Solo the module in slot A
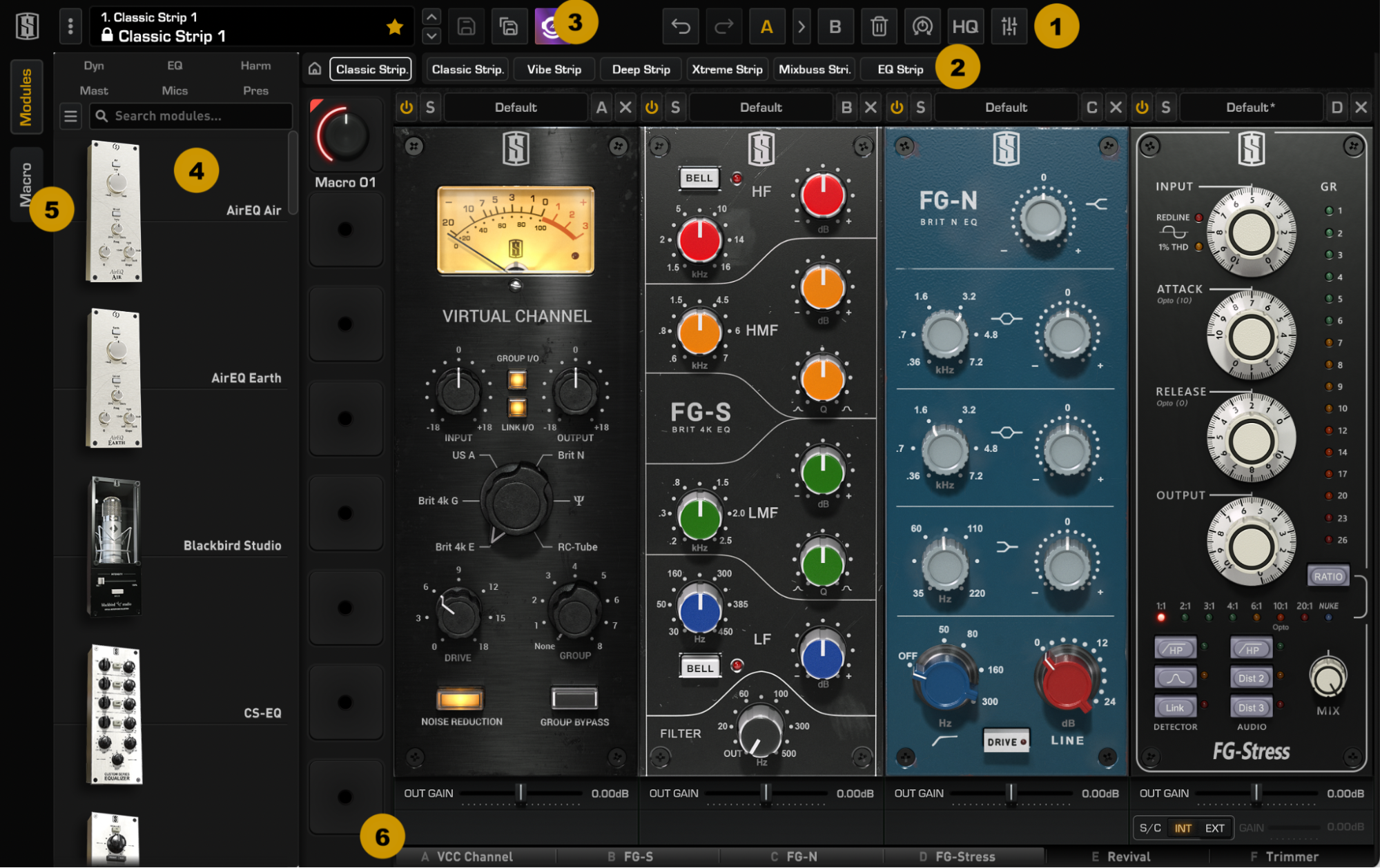 tap(430, 108)
